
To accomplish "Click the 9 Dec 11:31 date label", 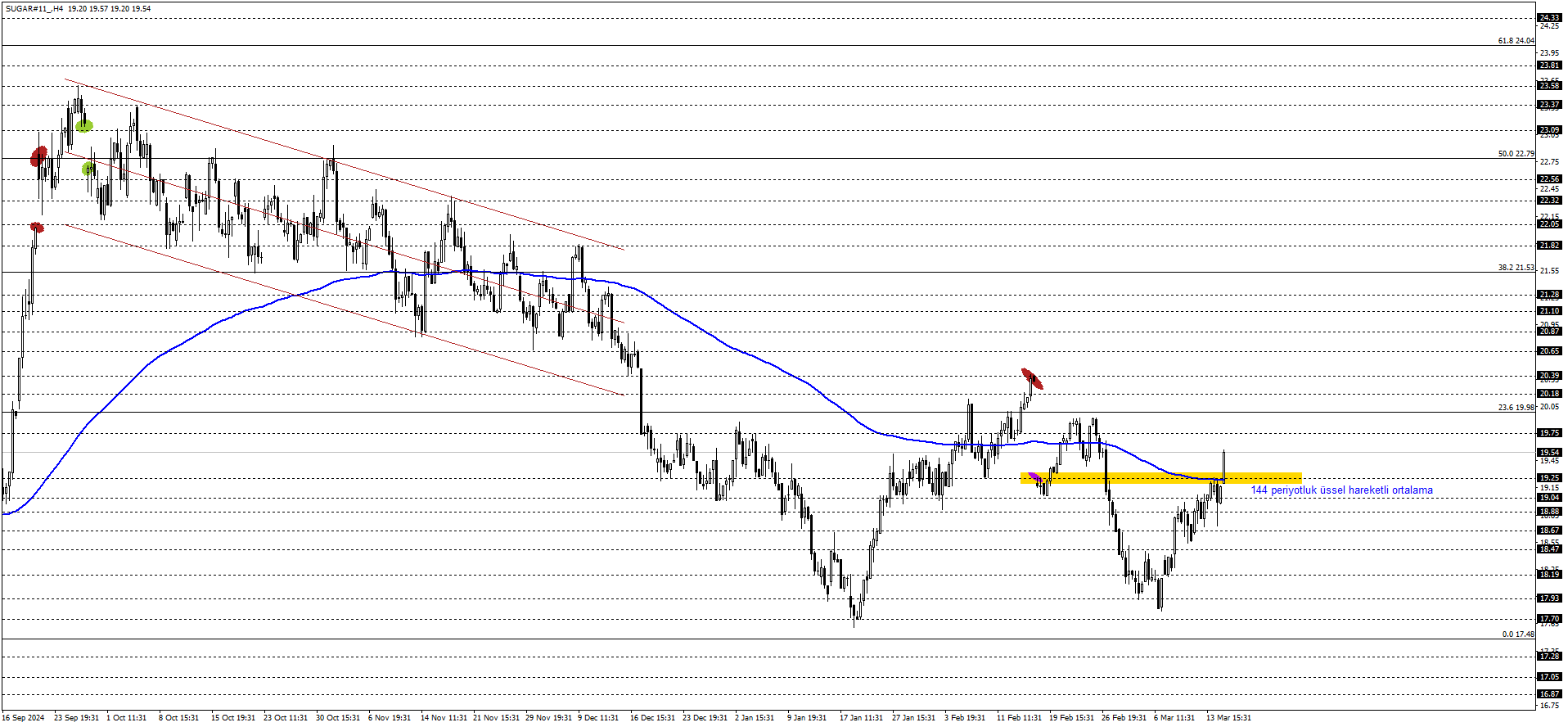I will click(x=598, y=718).
